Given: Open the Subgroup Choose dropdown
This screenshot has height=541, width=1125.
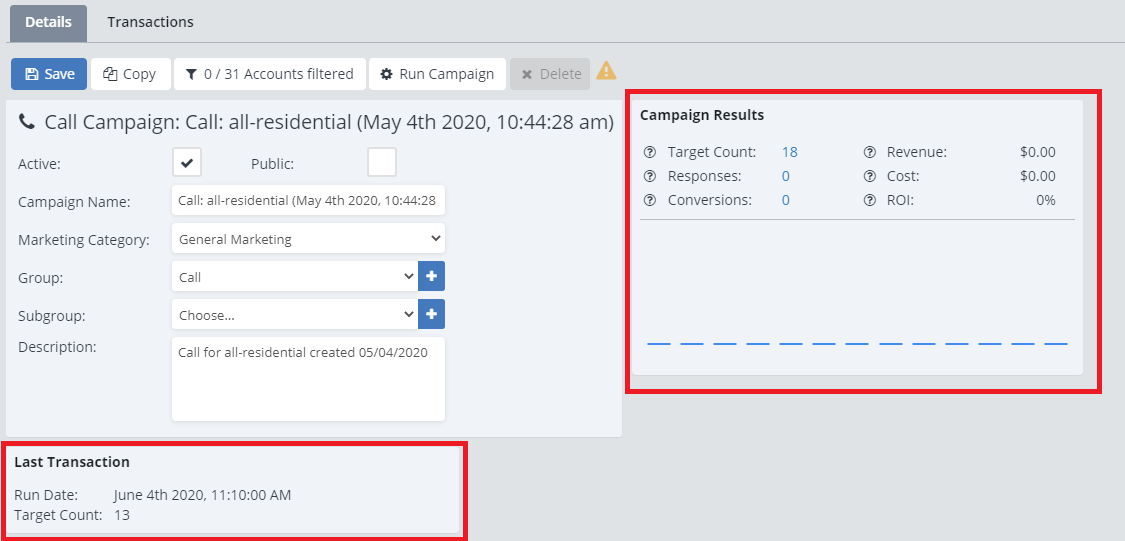Looking at the screenshot, I should click(294, 315).
